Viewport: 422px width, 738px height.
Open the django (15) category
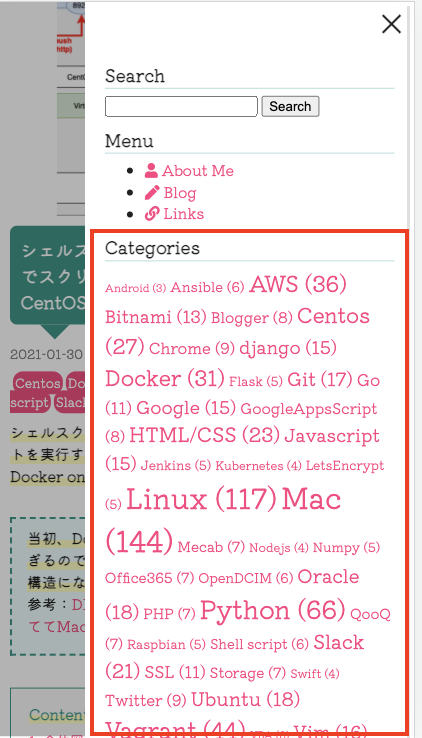pyautogui.click(x=288, y=348)
